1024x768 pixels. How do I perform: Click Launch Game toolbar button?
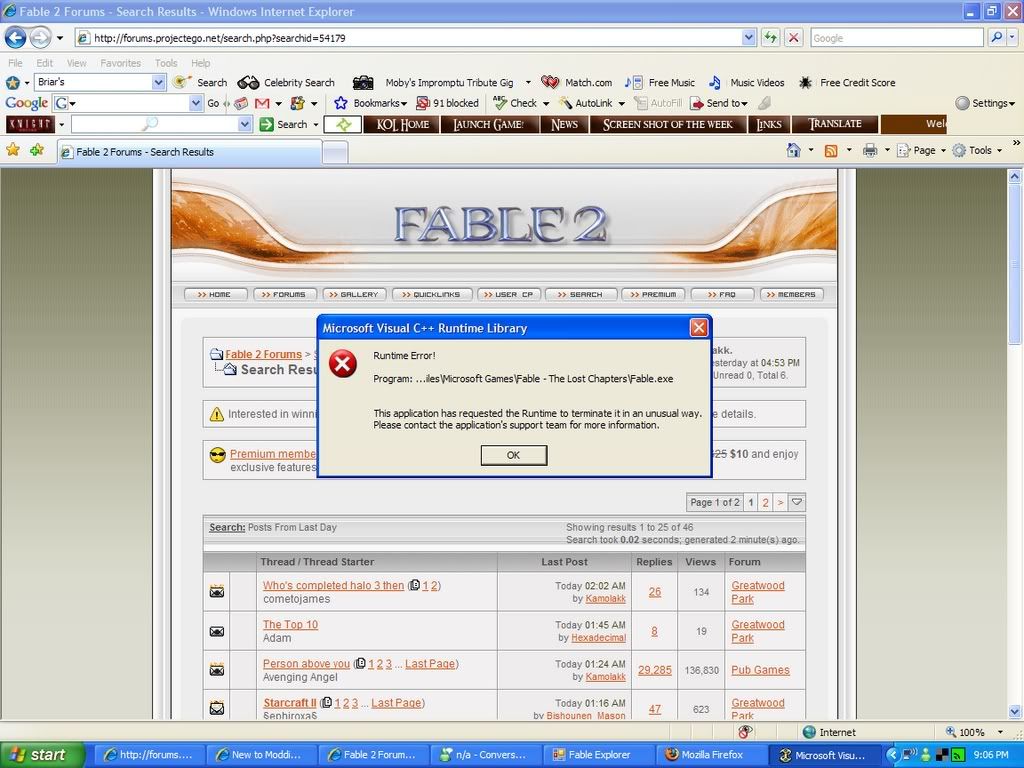pyautogui.click(x=489, y=124)
